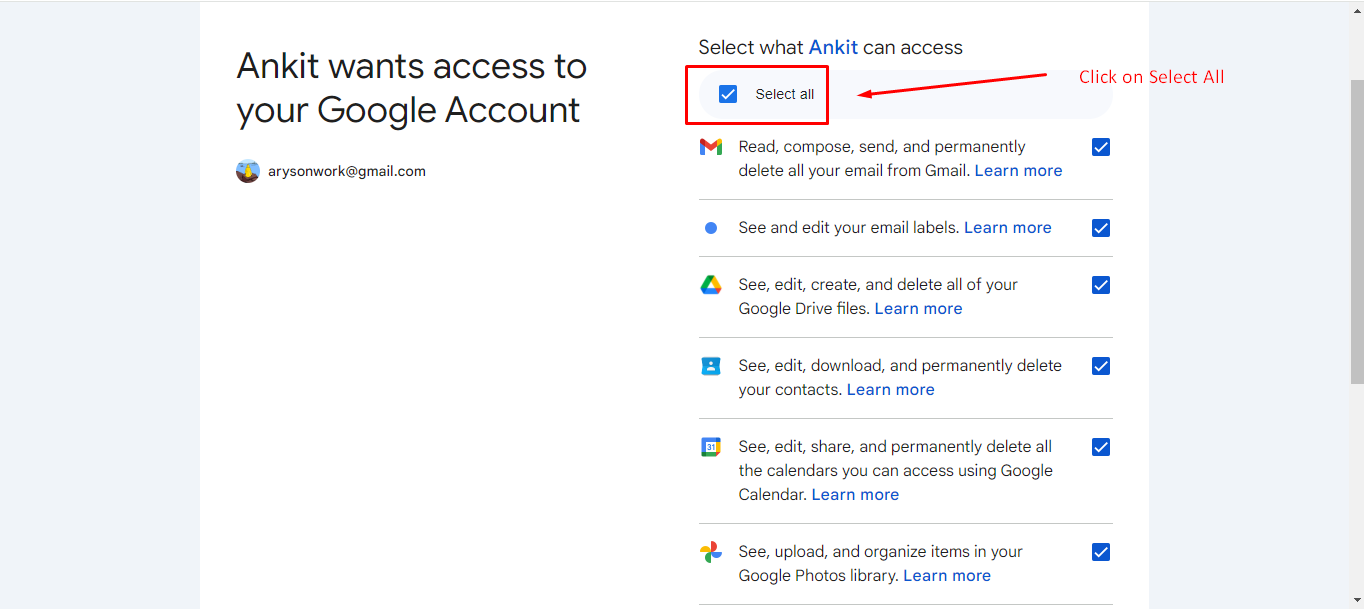Untick the Google Photos library checkbox
The width and height of the screenshot is (1364, 609).
click(x=1101, y=552)
